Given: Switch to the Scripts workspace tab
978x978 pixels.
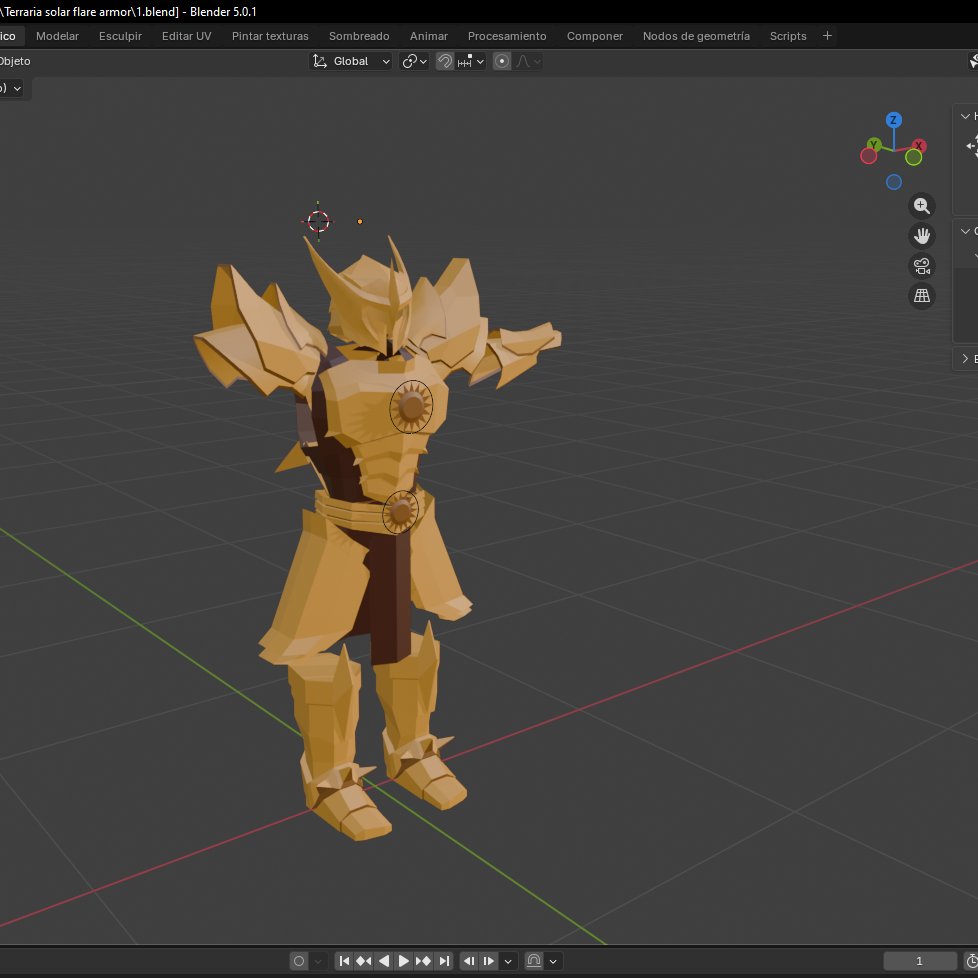Looking at the screenshot, I should [x=788, y=36].
